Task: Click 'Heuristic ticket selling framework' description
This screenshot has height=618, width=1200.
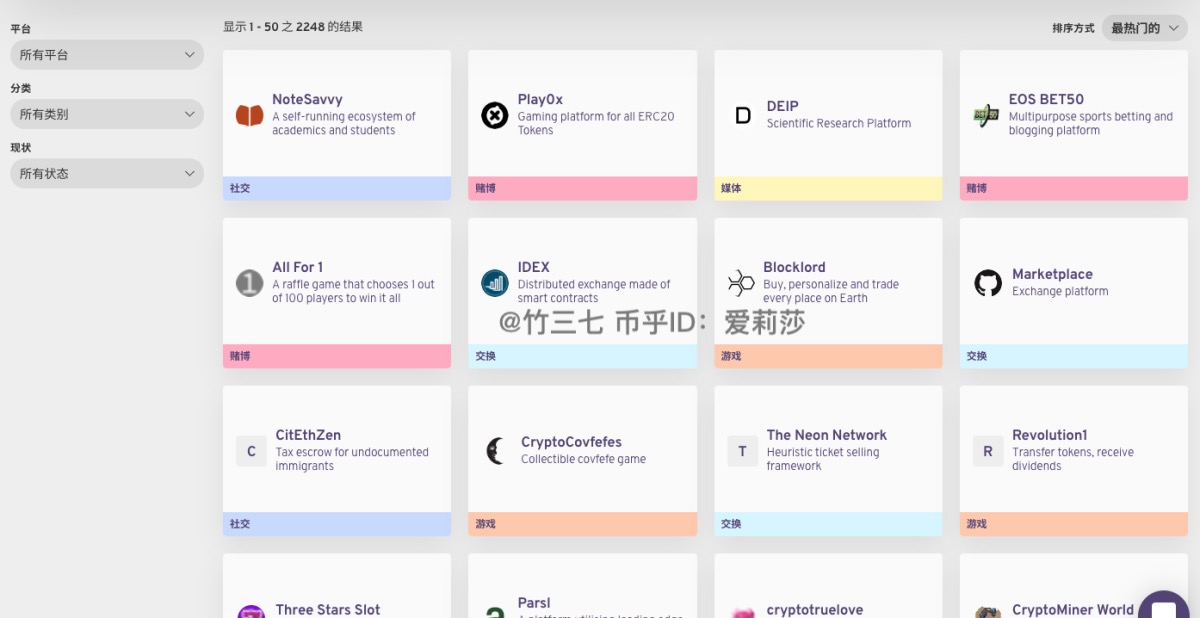Action: click(823, 460)
